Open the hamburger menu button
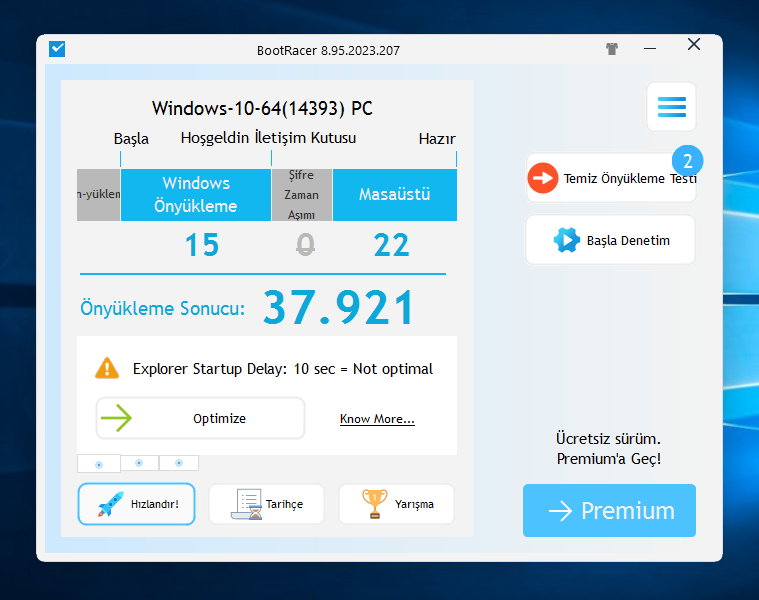This screenshot has height=600, width=759. point(671,106)
